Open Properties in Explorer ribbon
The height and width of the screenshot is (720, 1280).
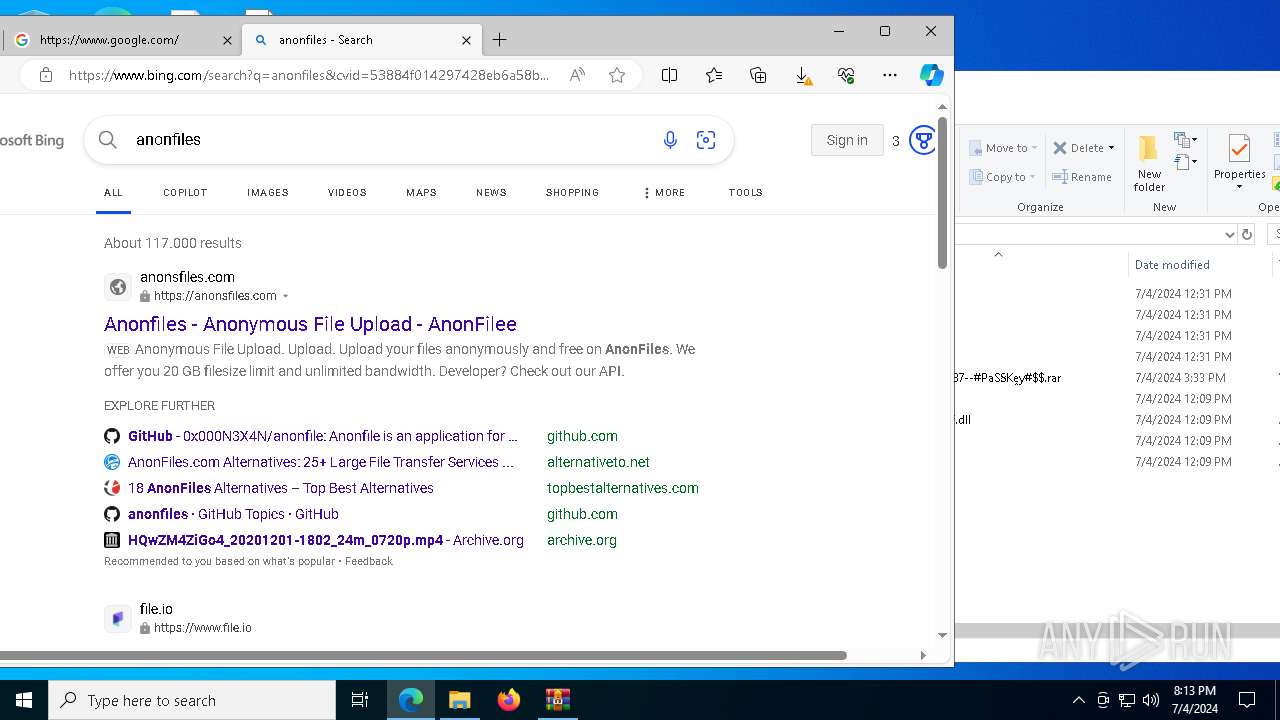tap(1239, 162)
